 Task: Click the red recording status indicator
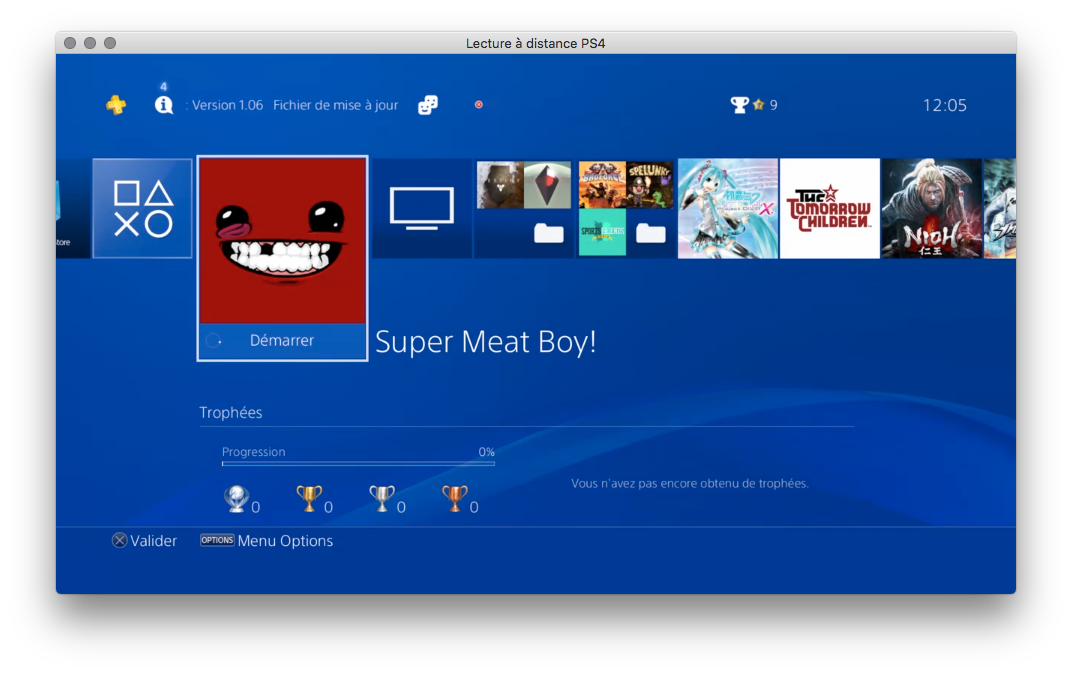479,105
